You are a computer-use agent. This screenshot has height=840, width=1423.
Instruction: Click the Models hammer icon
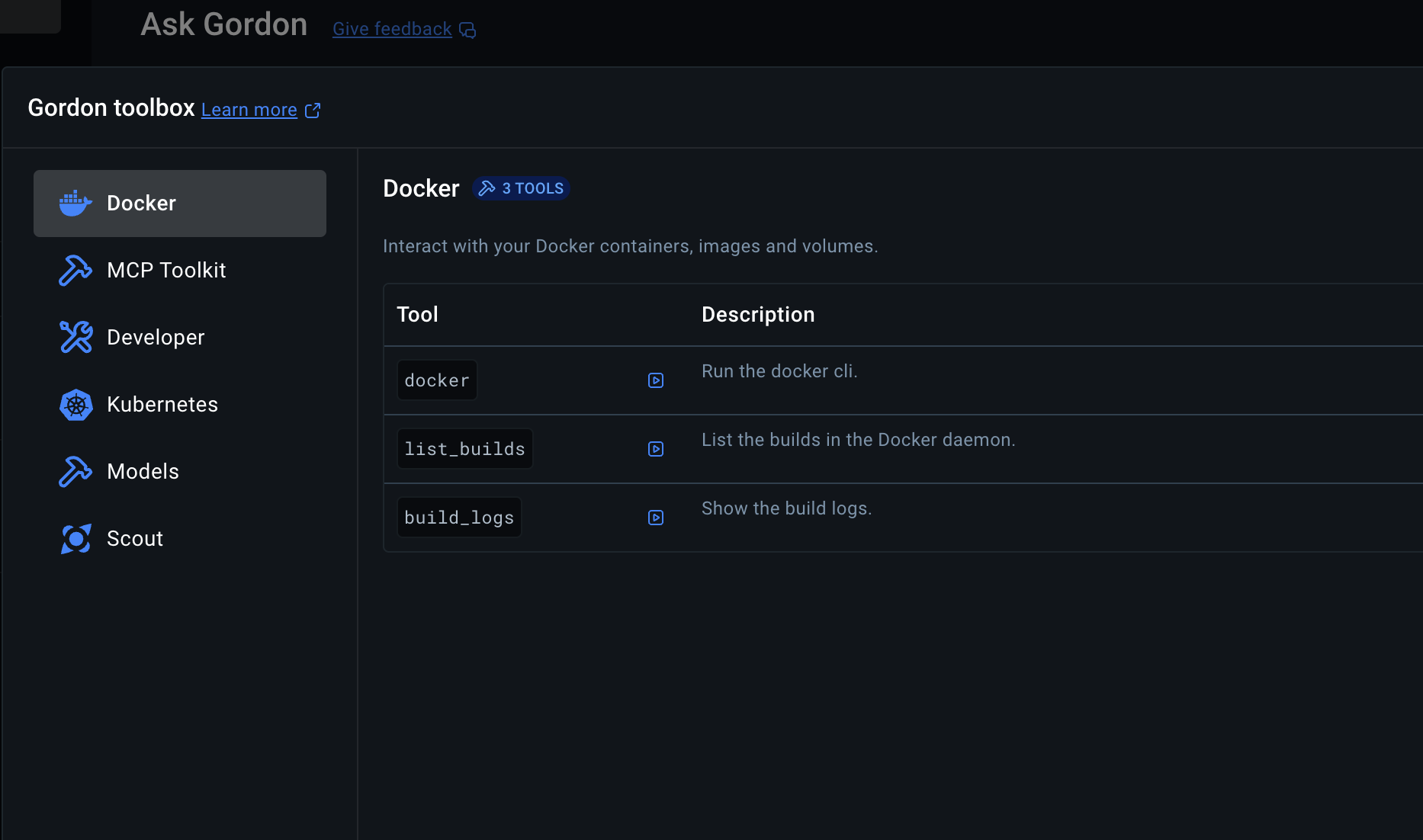75,472
